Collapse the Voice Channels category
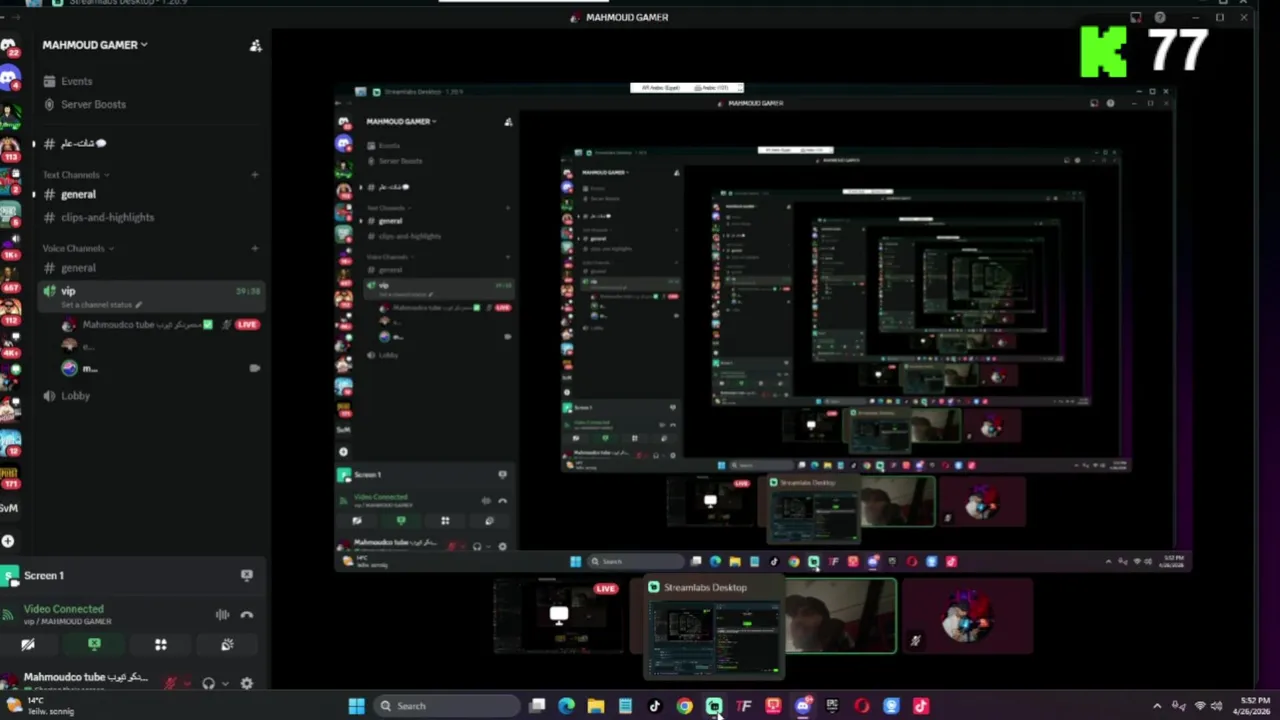Screen dimensions: 1280x720 (x=78, y=248)
